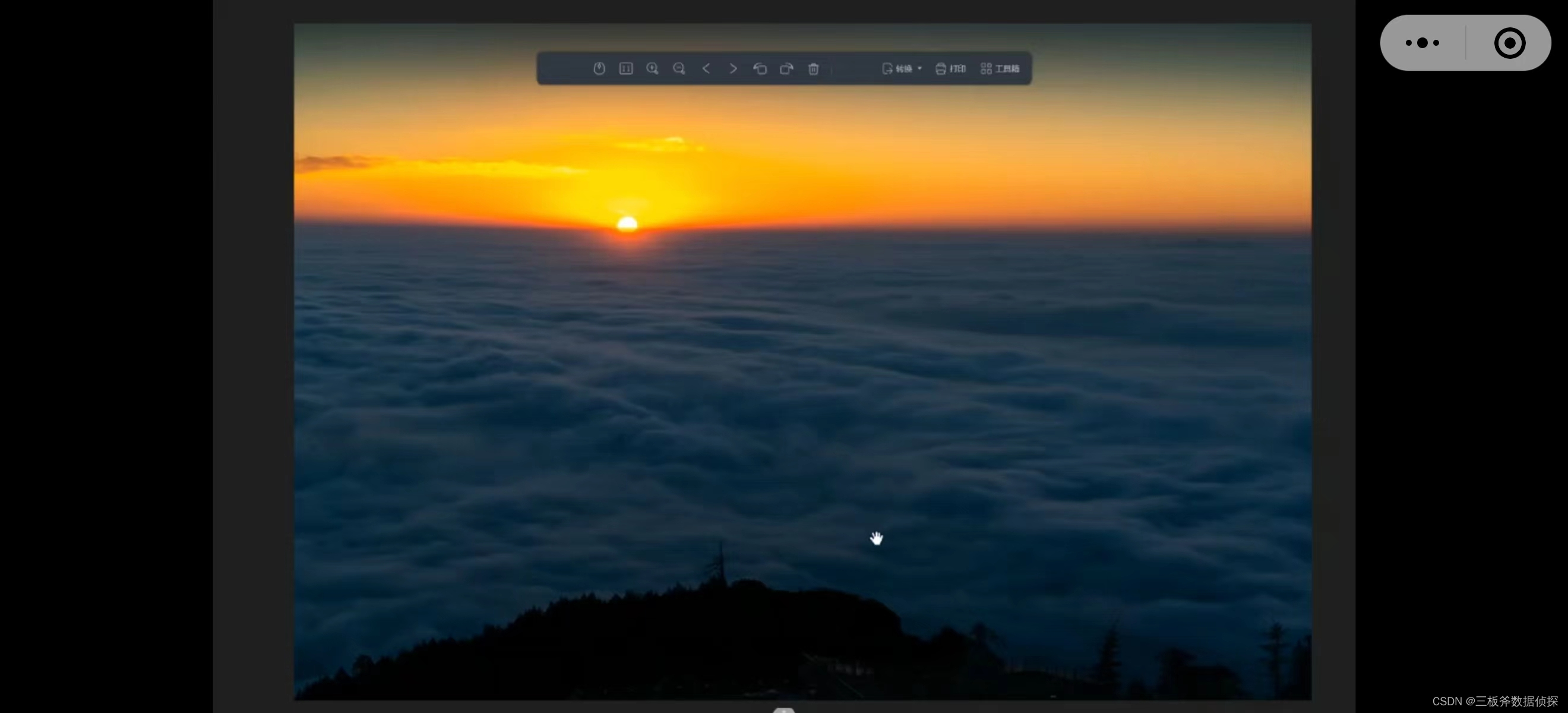This screenshot has height=713, width=1568.
Task: Click the mouse scroll mode icon
Action: pyautogui.click(x=599, y=68)
